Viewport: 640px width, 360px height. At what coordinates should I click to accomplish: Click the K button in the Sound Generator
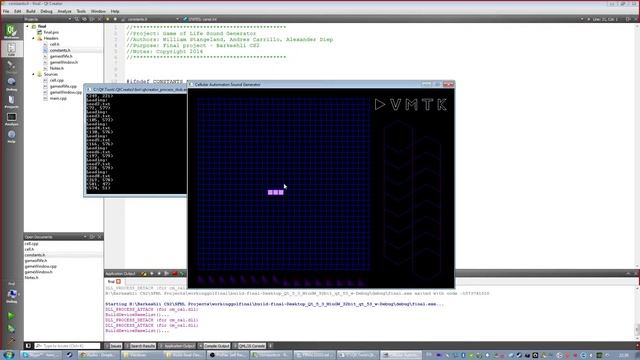tap(442, 104)
